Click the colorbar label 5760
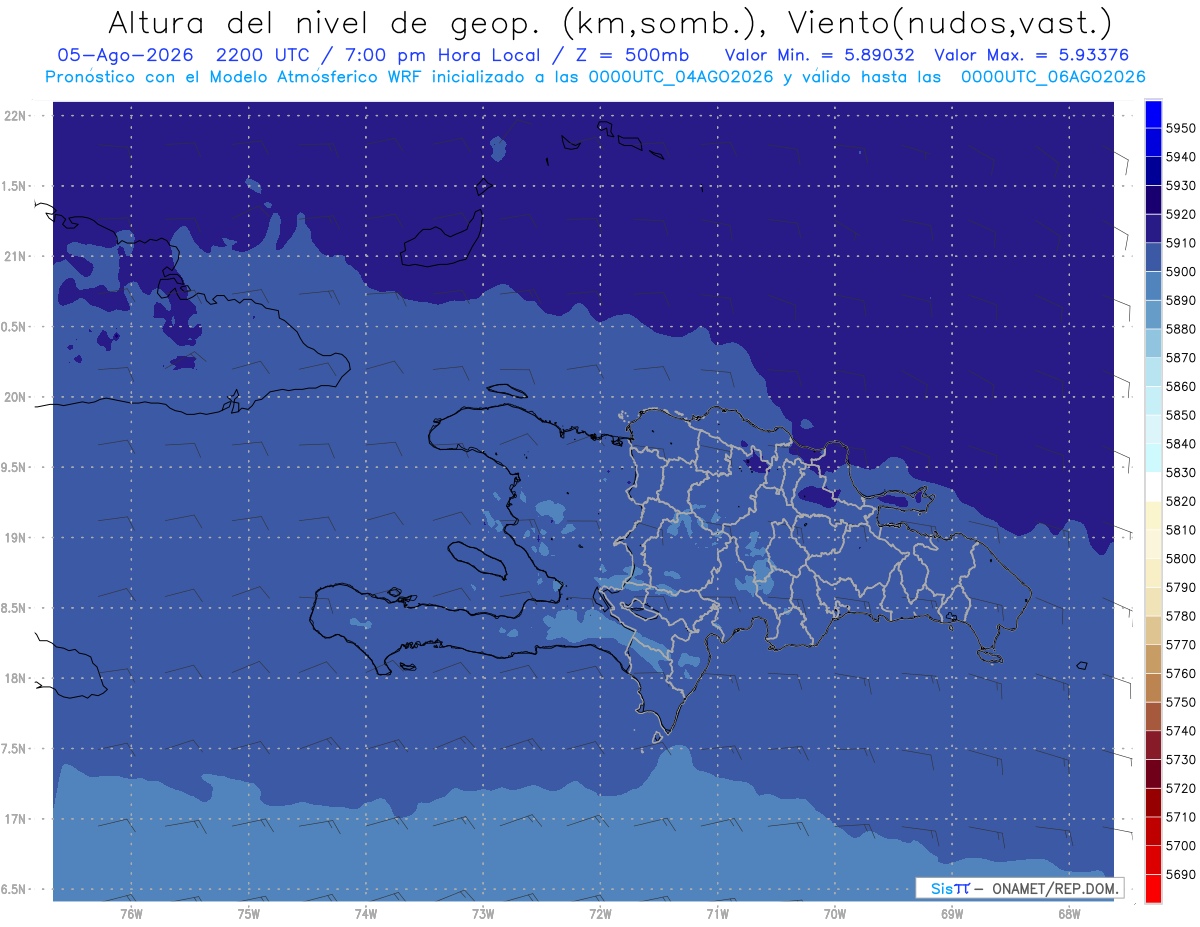The height and width of the screenshot is (927, 1200). (x=1181, y=674)
